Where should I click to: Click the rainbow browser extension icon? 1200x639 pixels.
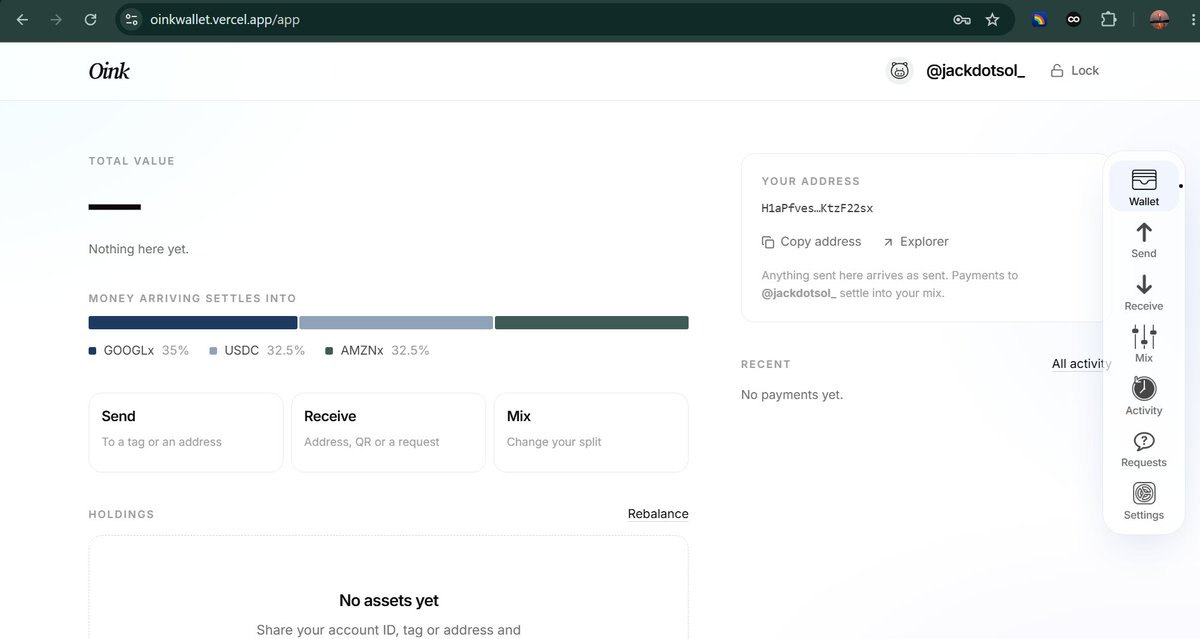(x=1039, y=19)
